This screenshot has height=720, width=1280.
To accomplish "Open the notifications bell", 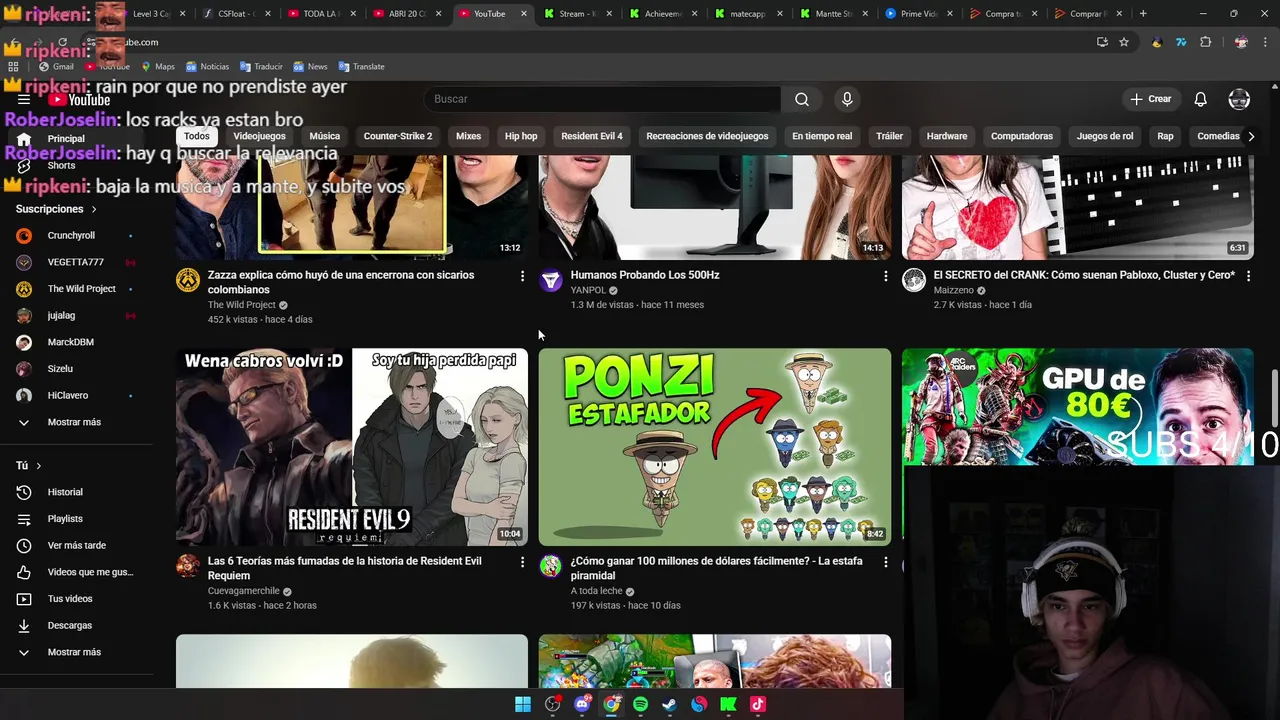I will (x=1200, y=99).
